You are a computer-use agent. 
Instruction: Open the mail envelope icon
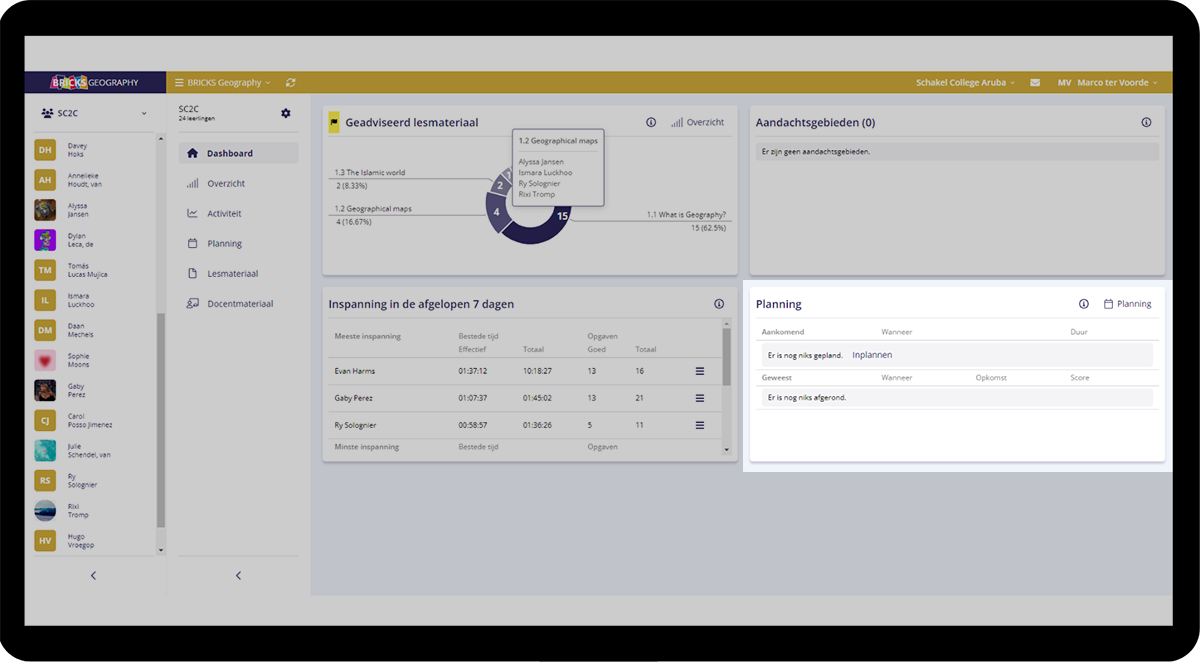click(1035, 83)
